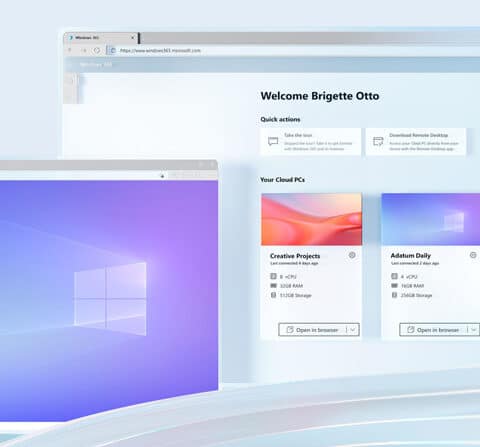This screenshot has height=447, width=480.
Task: Click the storage icon on Adatum Daily card
Action: coord(394,295)
